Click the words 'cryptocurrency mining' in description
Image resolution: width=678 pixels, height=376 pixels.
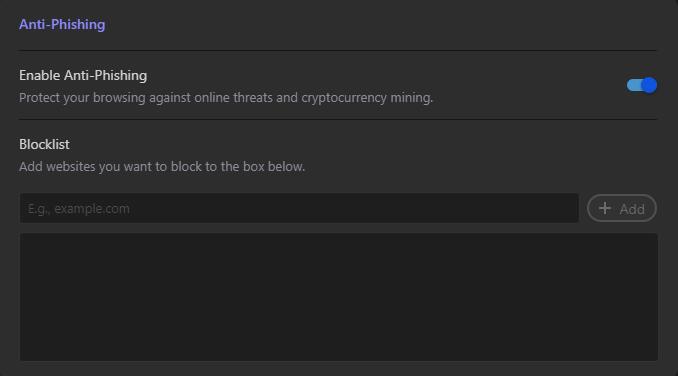click(x=366, y=98)
